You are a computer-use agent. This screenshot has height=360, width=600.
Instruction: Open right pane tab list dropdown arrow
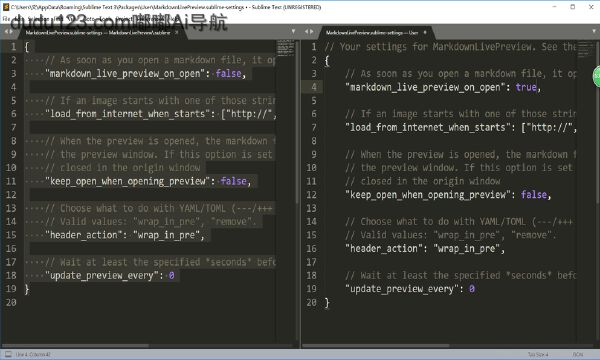[594, 32]
